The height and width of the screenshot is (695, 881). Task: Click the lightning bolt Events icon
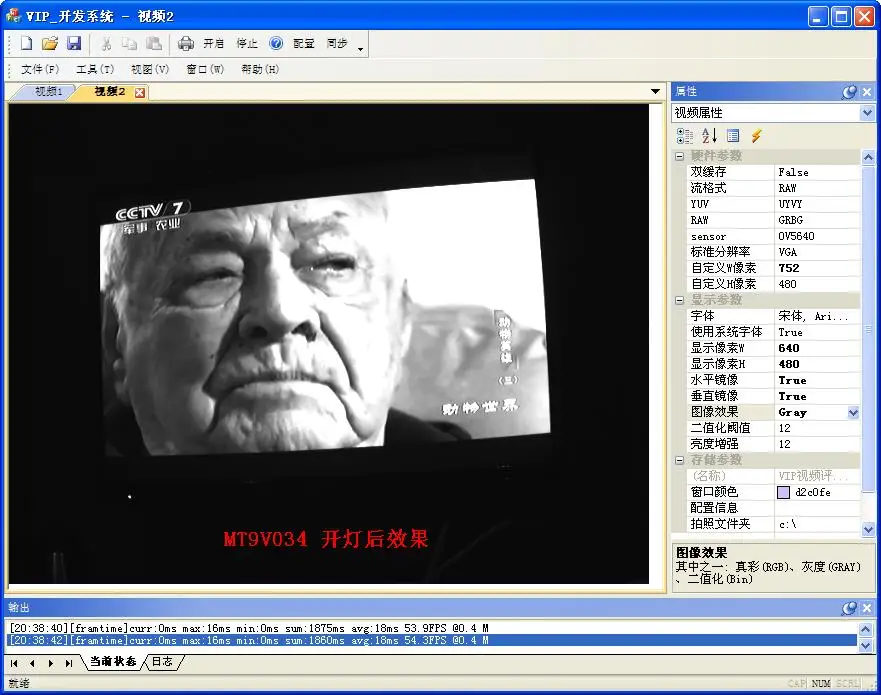756,135
